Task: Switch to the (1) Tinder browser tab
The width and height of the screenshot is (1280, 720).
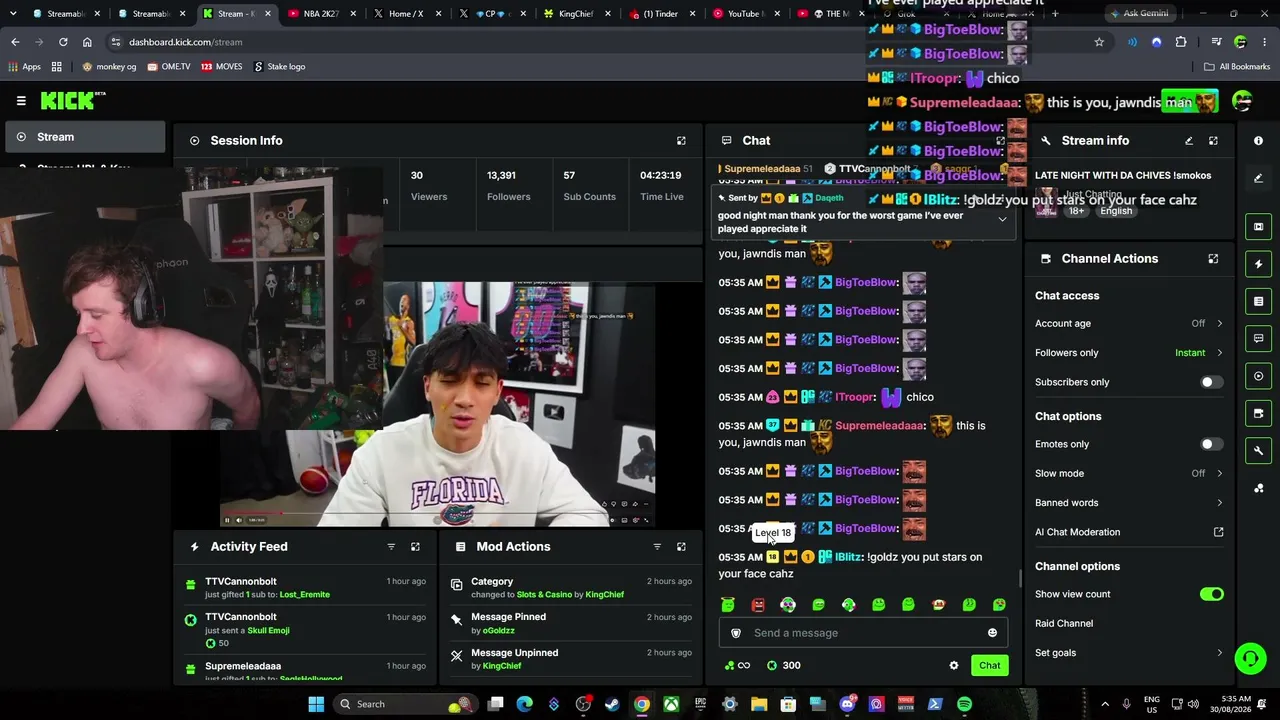Action: (x=661, y=14)
